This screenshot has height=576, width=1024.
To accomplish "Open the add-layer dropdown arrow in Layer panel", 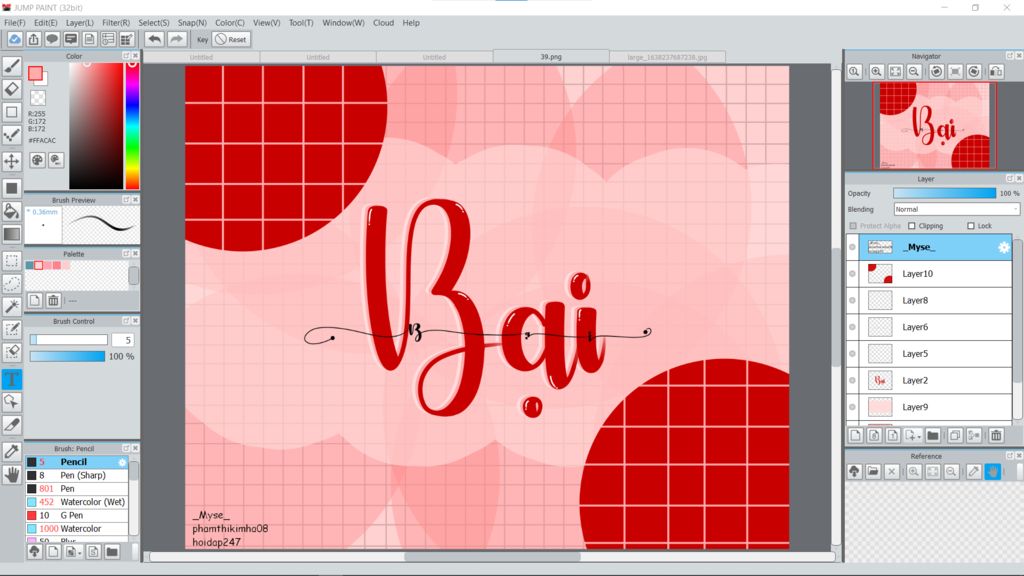I will point(918,436).
